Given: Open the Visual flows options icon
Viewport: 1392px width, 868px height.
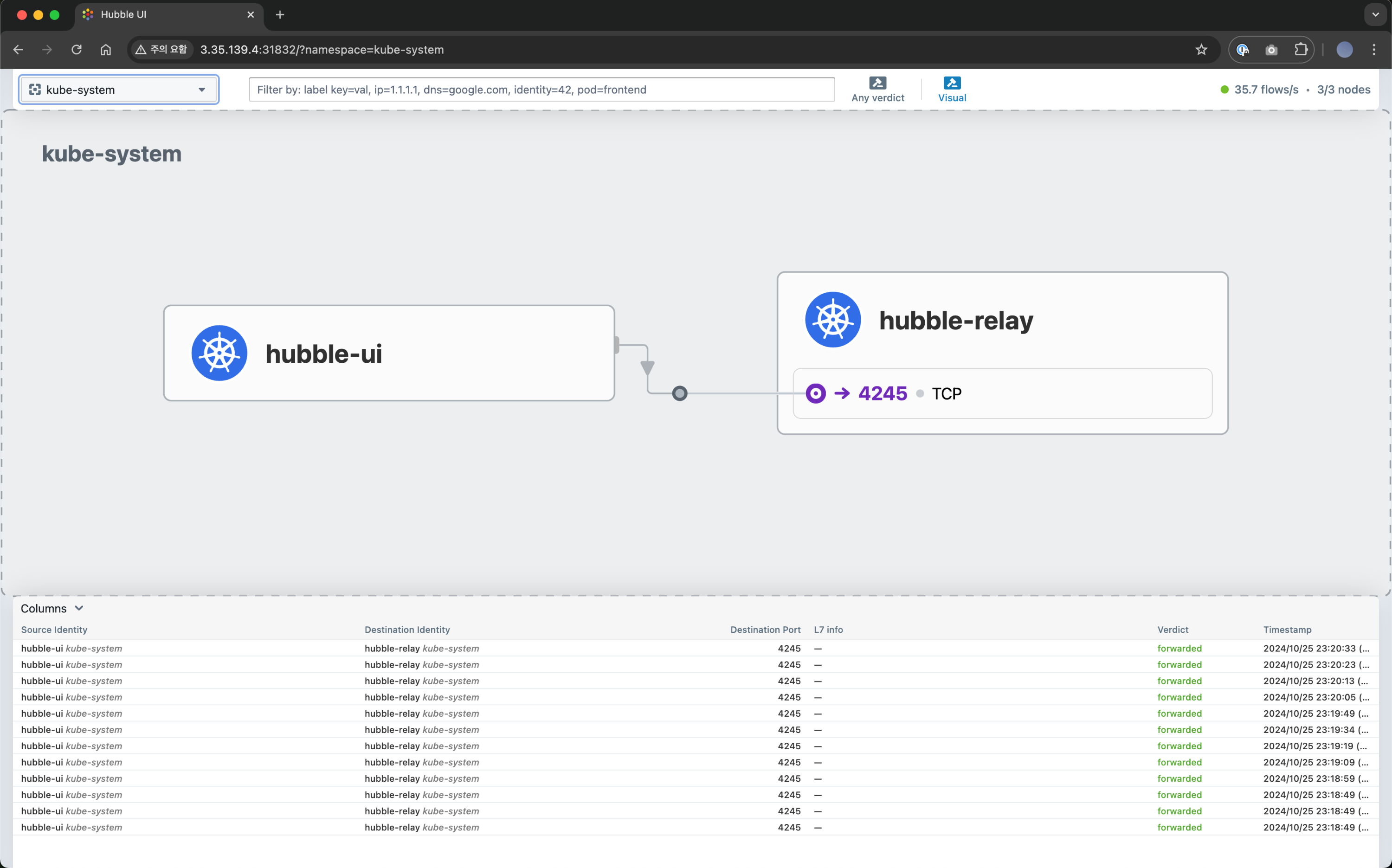Looking at the screenshot, I should point(952,83).
